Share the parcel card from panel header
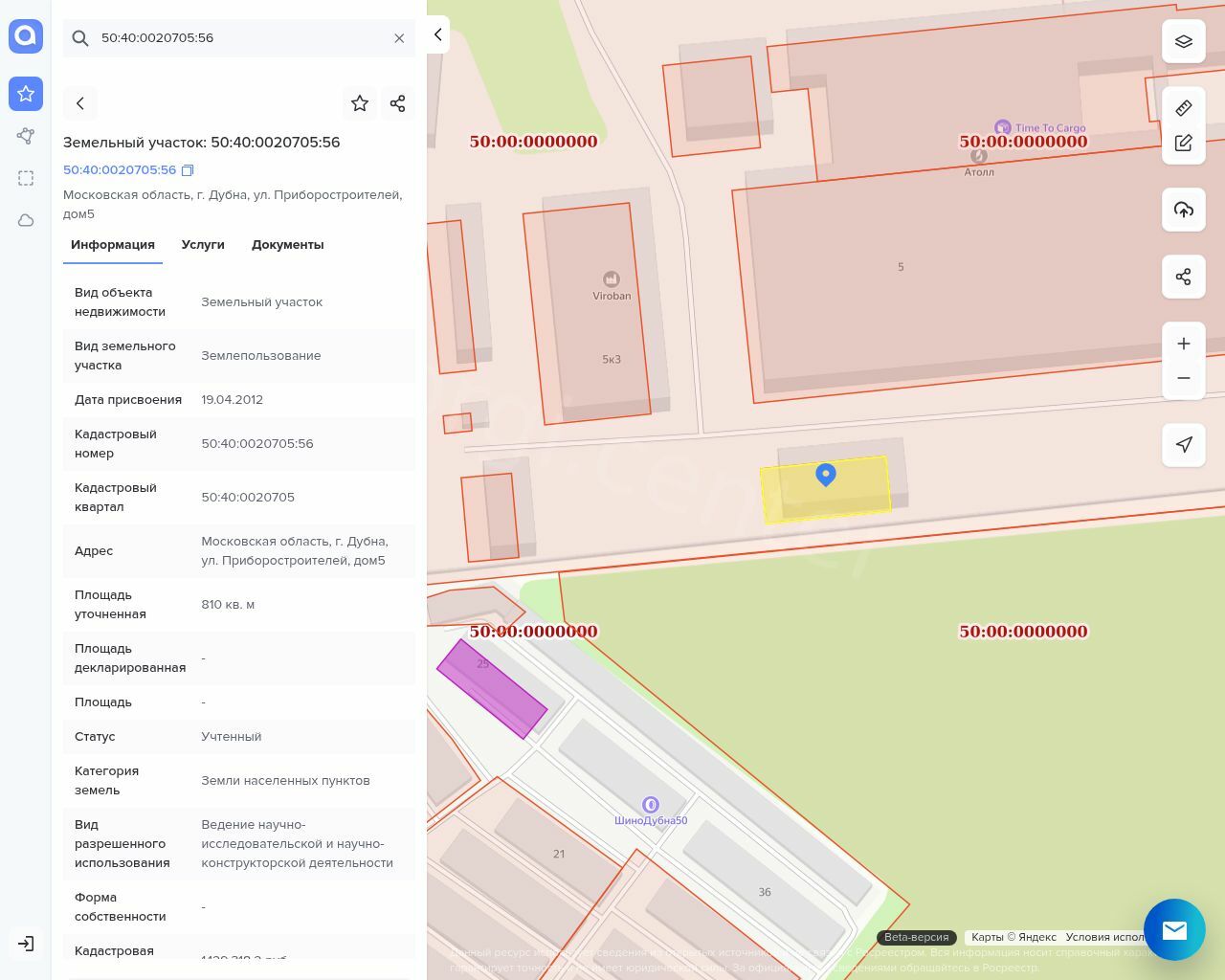 pos(398,103)
